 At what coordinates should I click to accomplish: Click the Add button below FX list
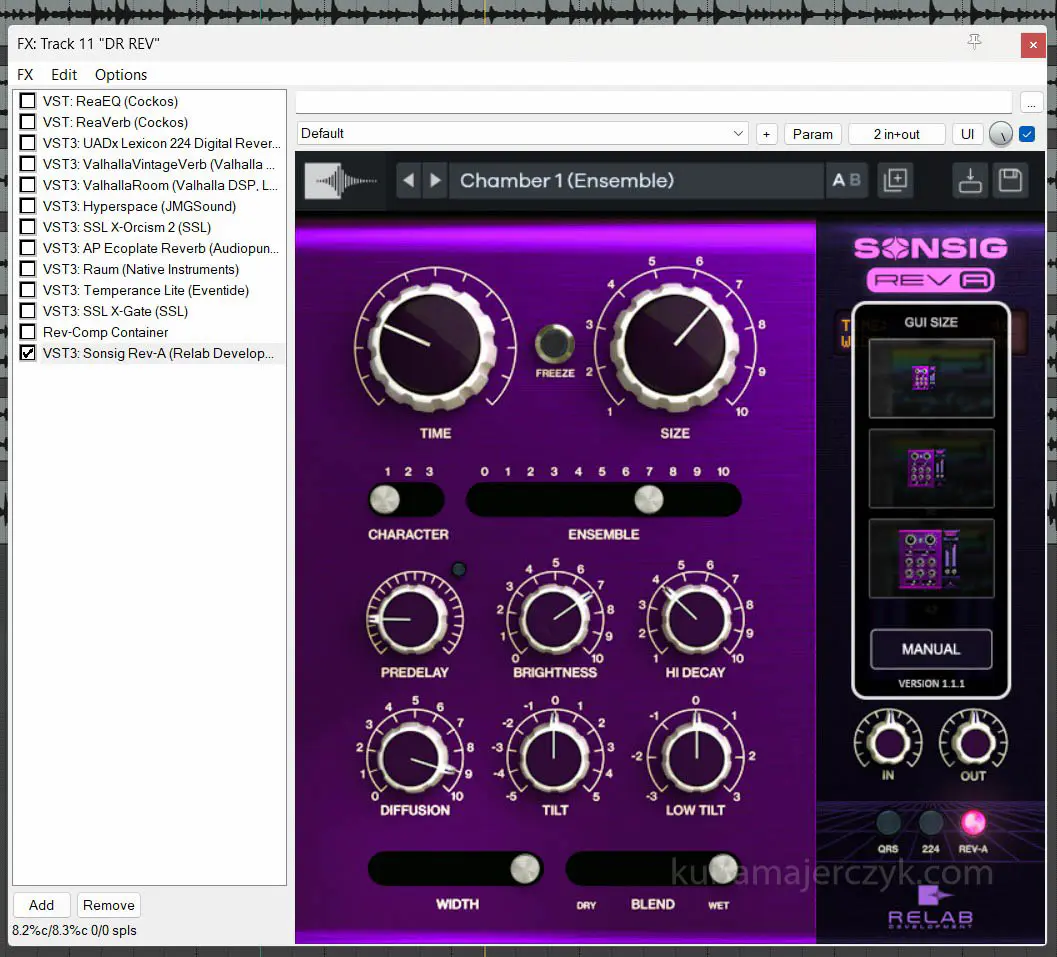click(x=42, y=905)
